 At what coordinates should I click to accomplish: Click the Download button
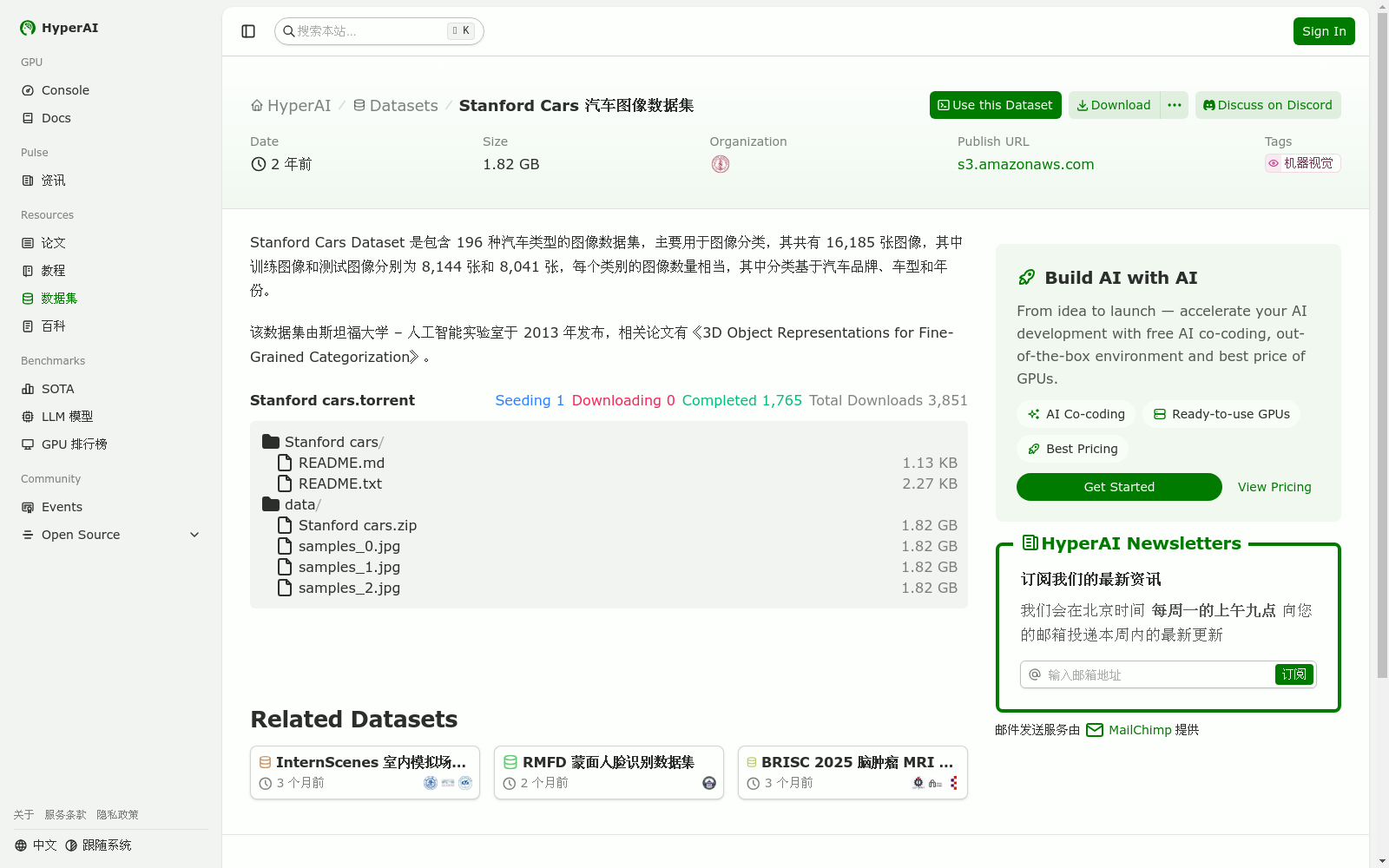1114,105
